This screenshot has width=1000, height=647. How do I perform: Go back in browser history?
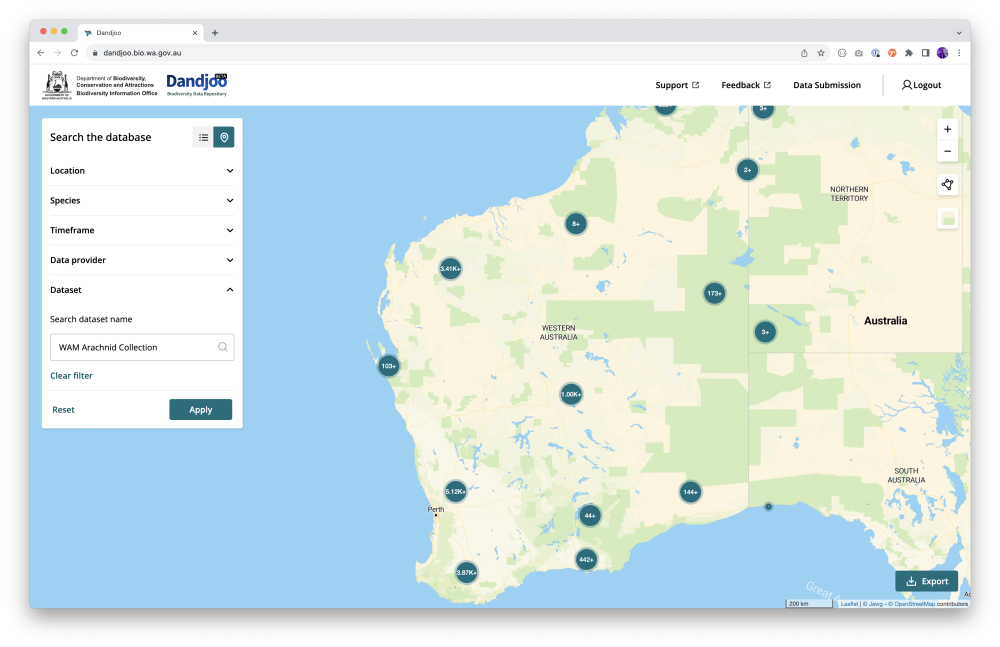point(41,53)
